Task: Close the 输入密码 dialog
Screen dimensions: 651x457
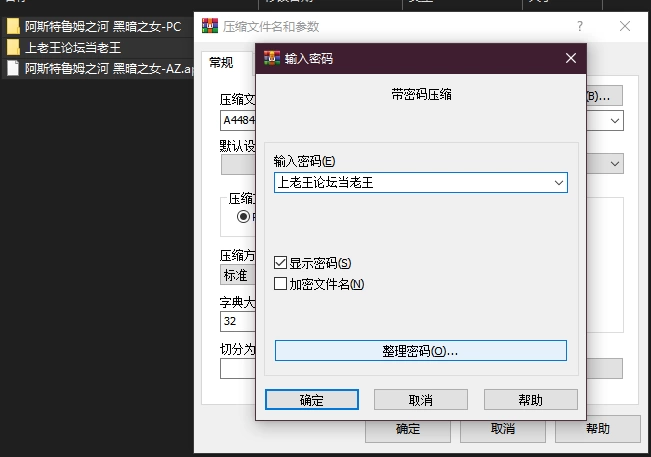Action: 571,58
